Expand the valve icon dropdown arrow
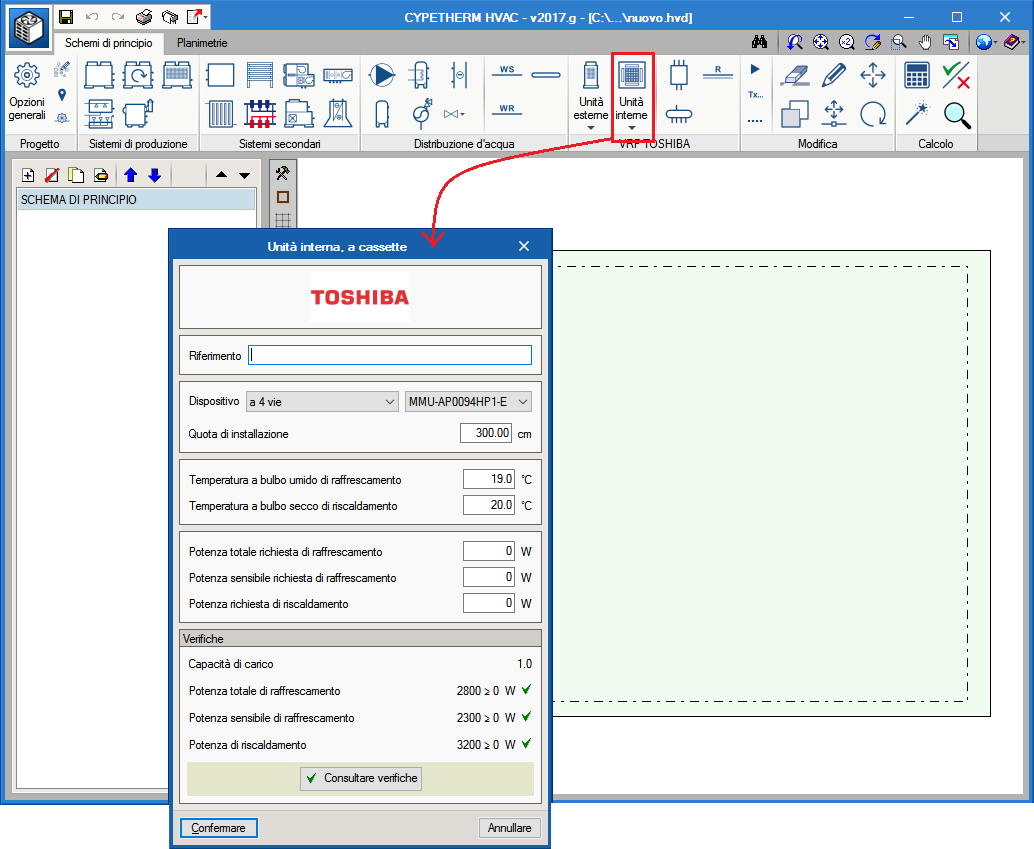Image resolution: width=1034 pixels, height=849 pixels. pos(462,114)
